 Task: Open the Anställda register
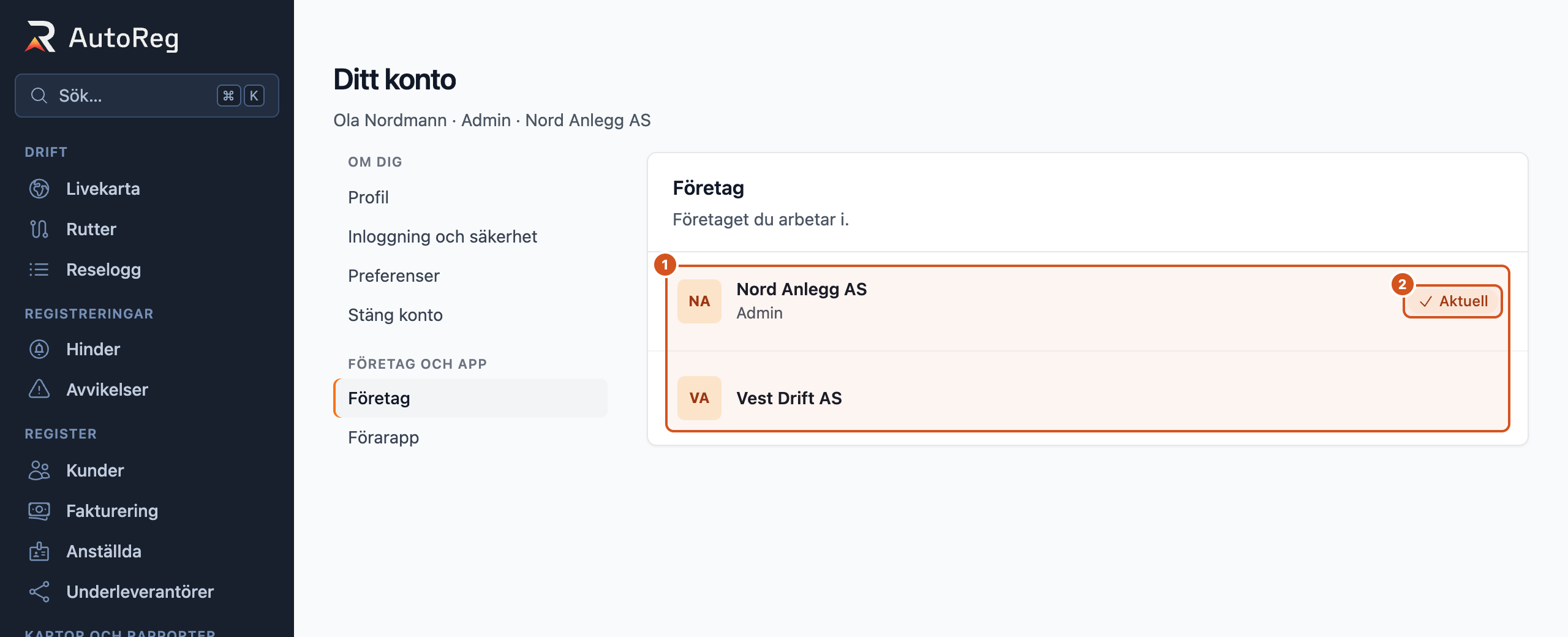(147, 551)
